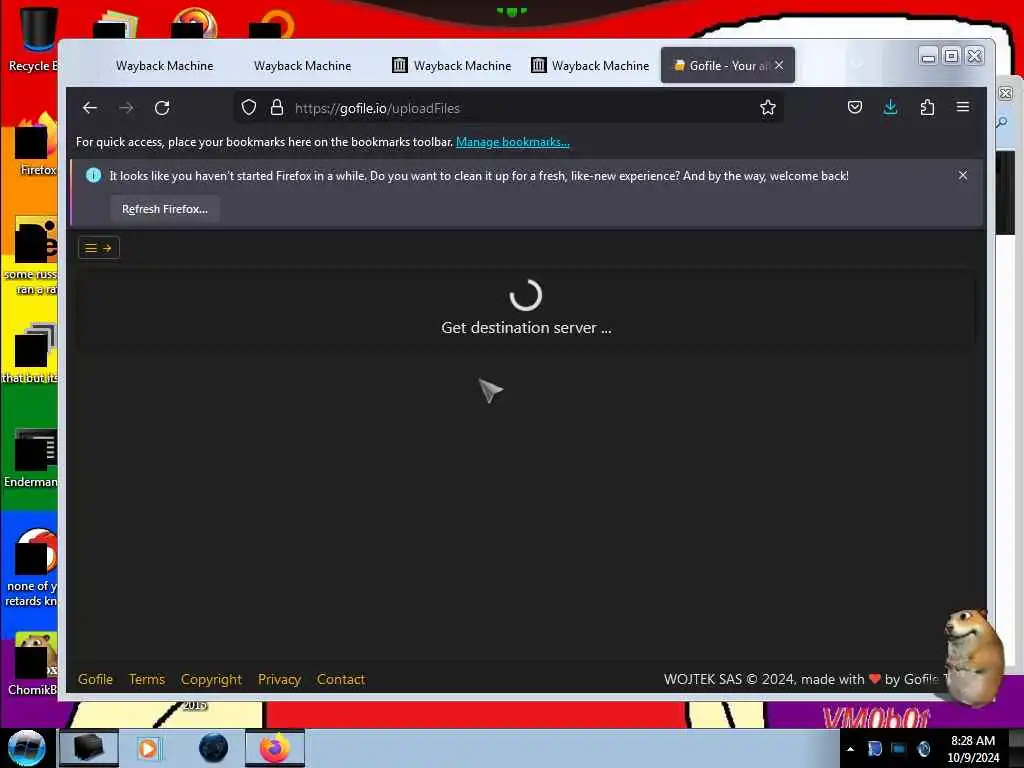Open the Copyright footer link
Viewport: 1024px width, 768px height.
point(211,679)
